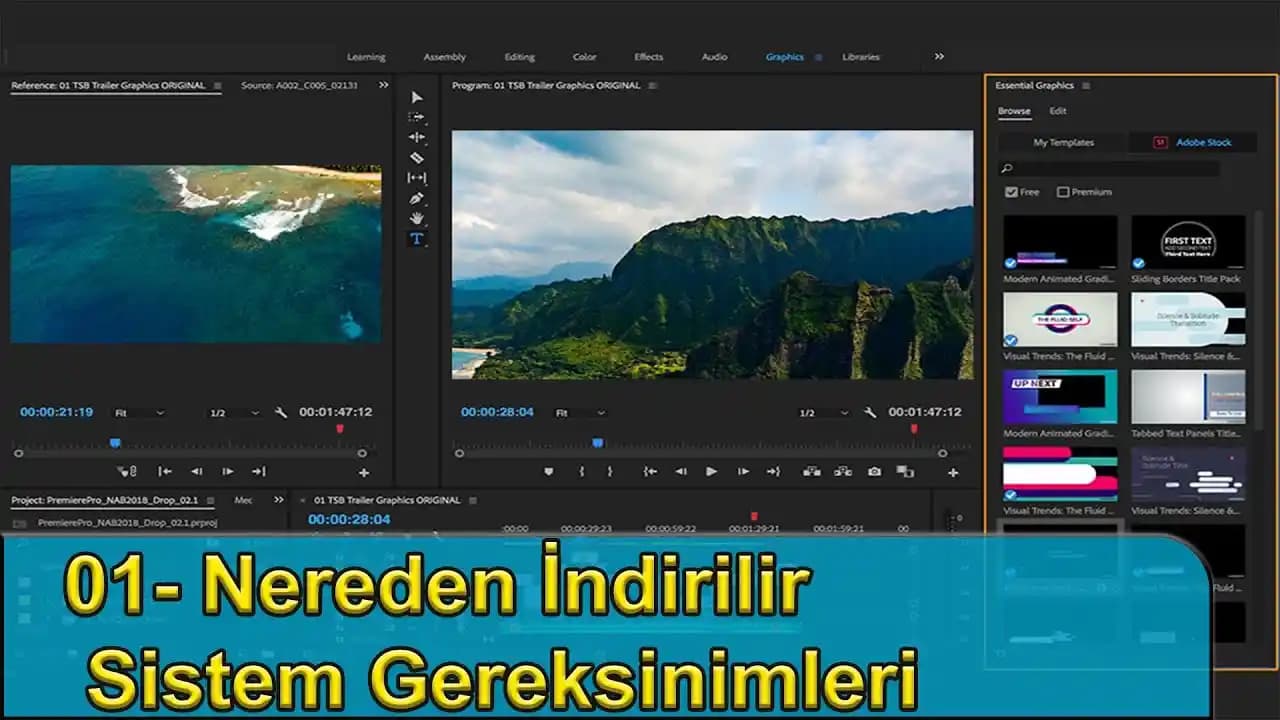1280x720 pixels.
Task: Select the Track Select Forward tool
Action: 417,117
